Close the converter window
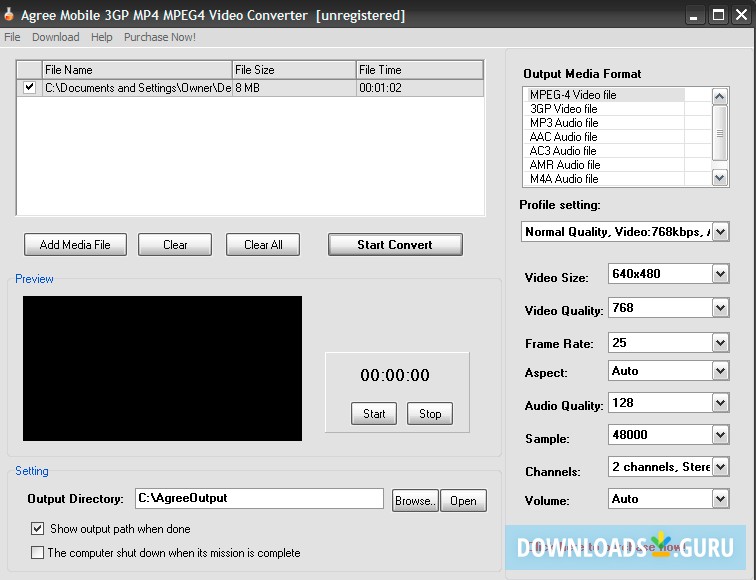756x580 pixels. [742, 15]
